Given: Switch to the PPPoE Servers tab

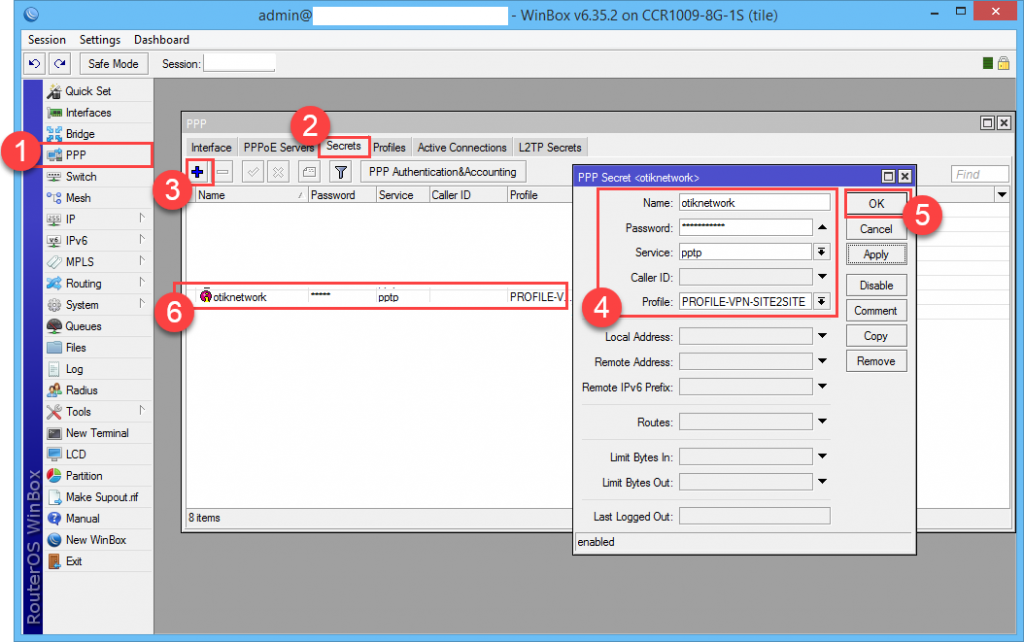Looking at the screenshot, I should click(x=279, y=148).
